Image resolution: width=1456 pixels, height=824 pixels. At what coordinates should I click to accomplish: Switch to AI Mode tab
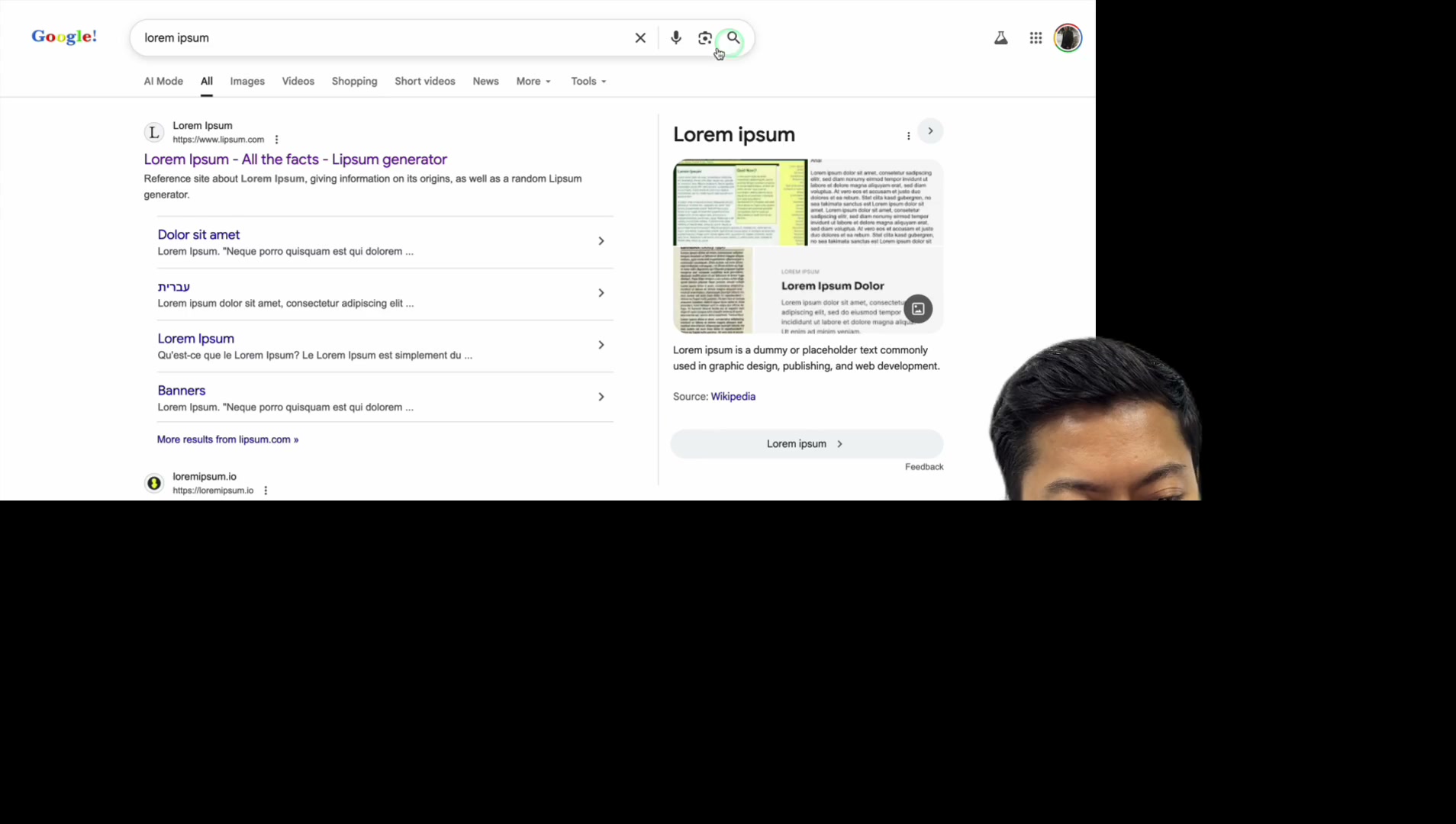pos(163,82)
